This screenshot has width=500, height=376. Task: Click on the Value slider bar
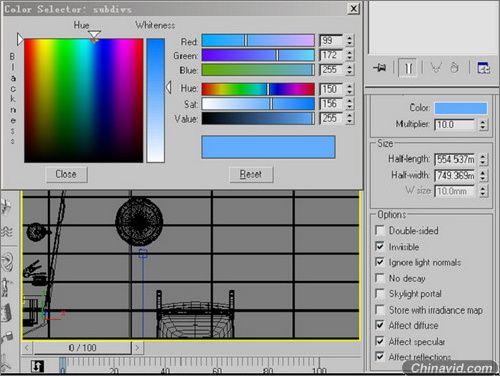pyautogui.click(x=258, y=118)
